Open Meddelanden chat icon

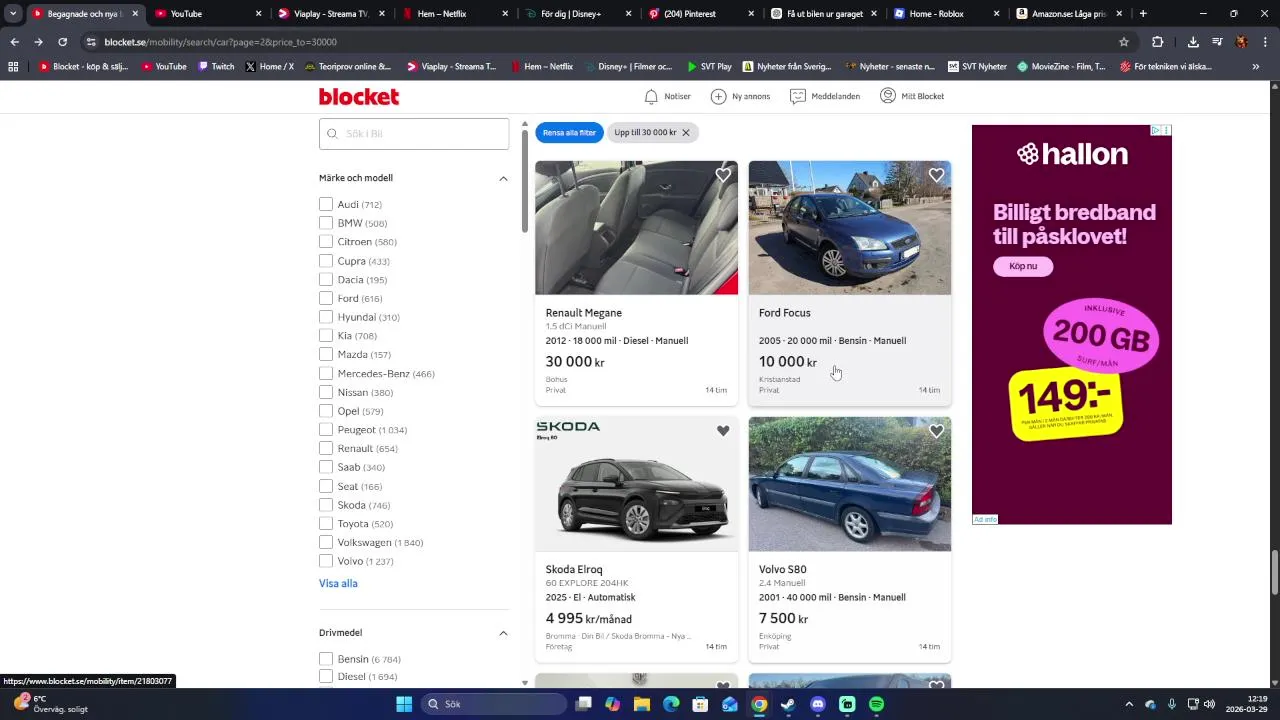(x=798, y=96)
